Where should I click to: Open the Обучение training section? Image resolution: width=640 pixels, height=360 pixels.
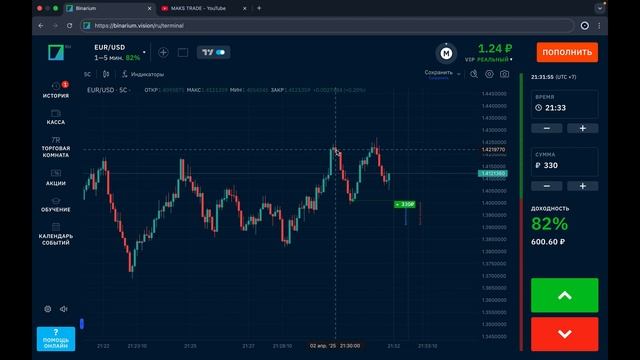[56, 205]
